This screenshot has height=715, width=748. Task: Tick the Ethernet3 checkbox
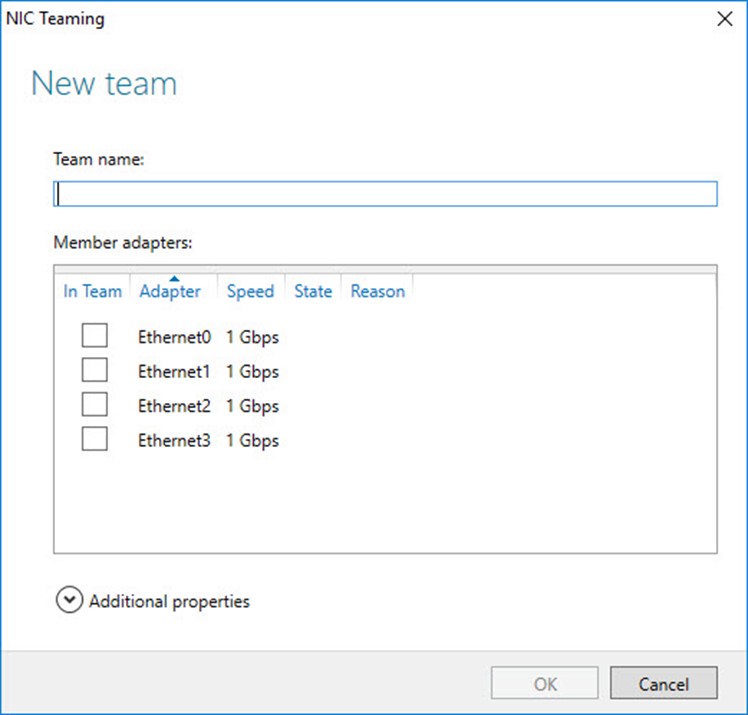point(94,439)
